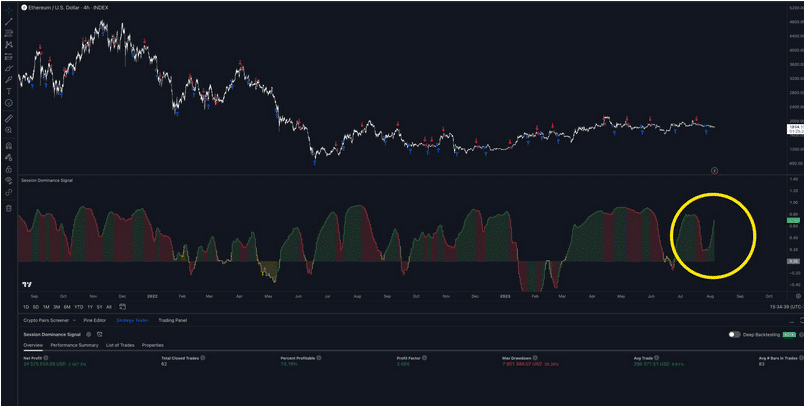Viewport: 804px width, 406px height.
Task: Select the patterns drawing tool
Action: pyautogui.click(x=9, y=45)
